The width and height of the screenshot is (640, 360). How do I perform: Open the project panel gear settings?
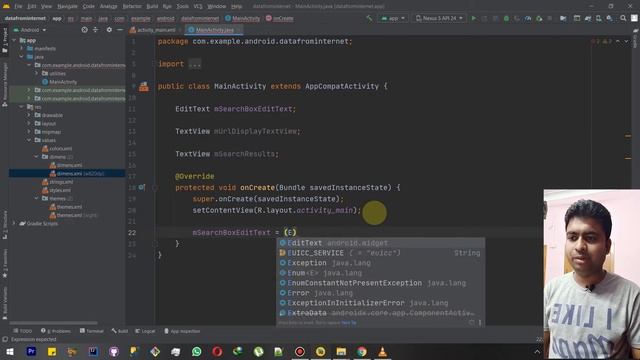click(x=109, y=30)
